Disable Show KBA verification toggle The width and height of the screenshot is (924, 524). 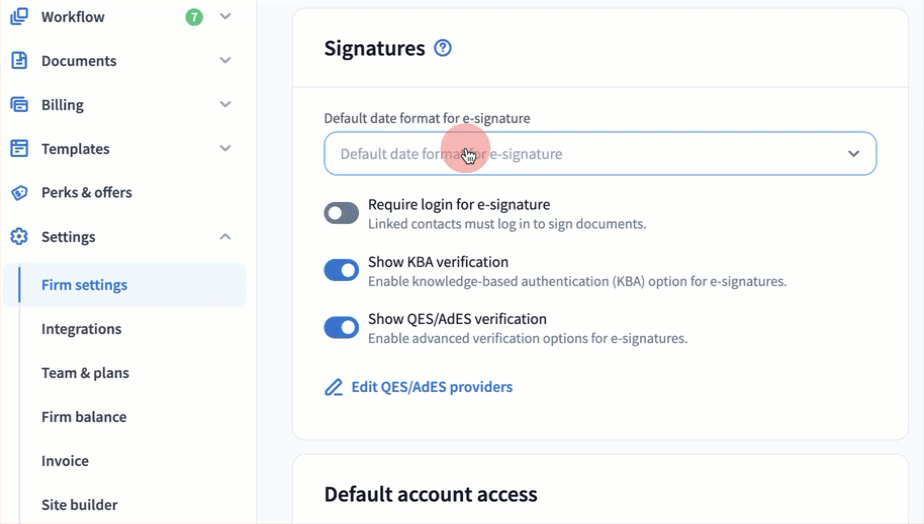(341, 270)
